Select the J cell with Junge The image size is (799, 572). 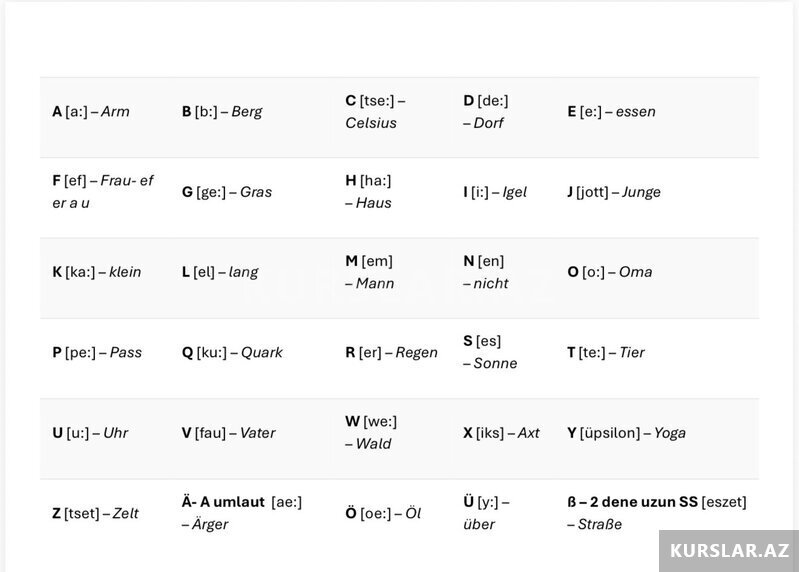pos(614,192)
